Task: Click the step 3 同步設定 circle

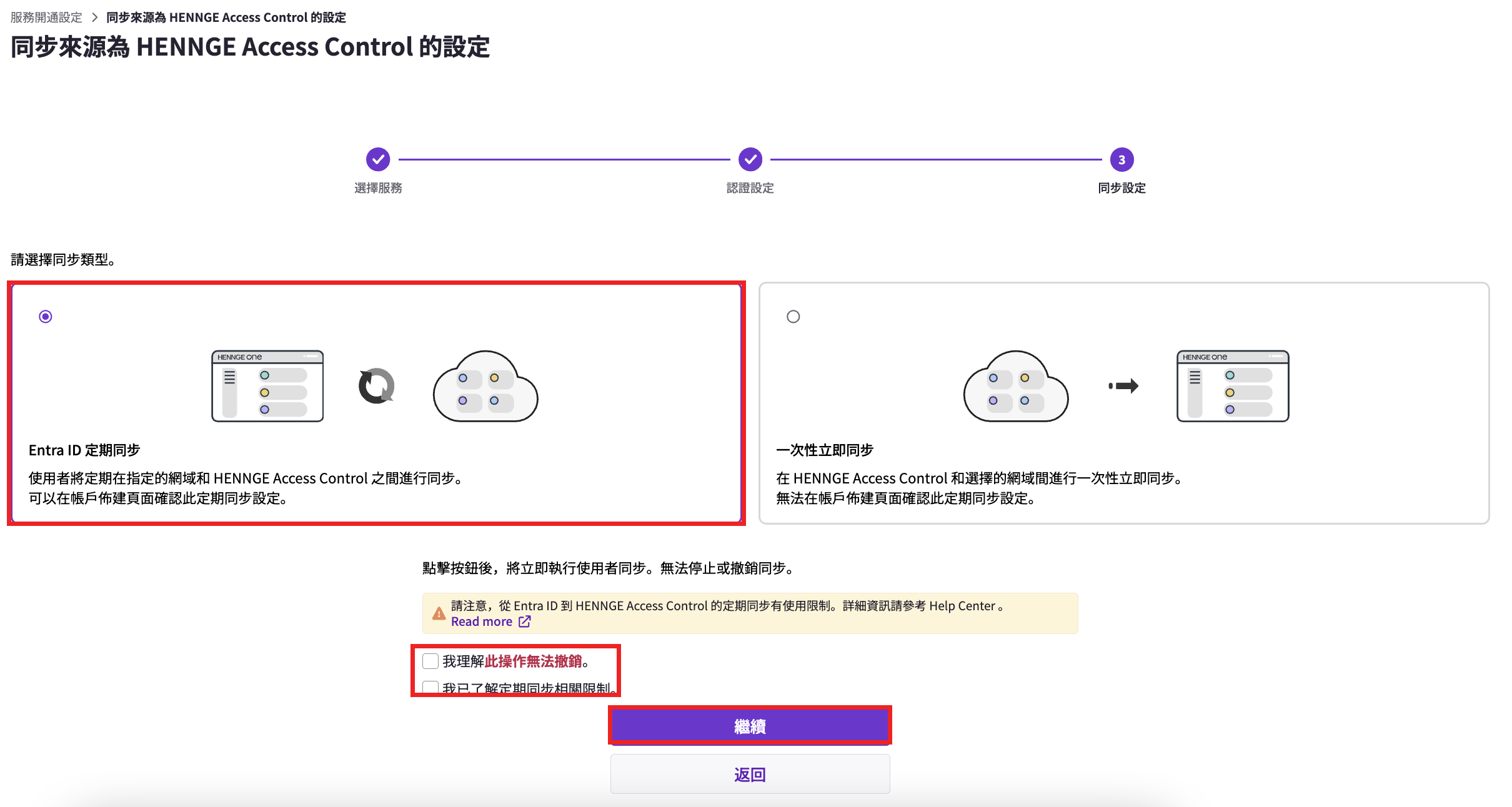Action: tap(1122, 159)
